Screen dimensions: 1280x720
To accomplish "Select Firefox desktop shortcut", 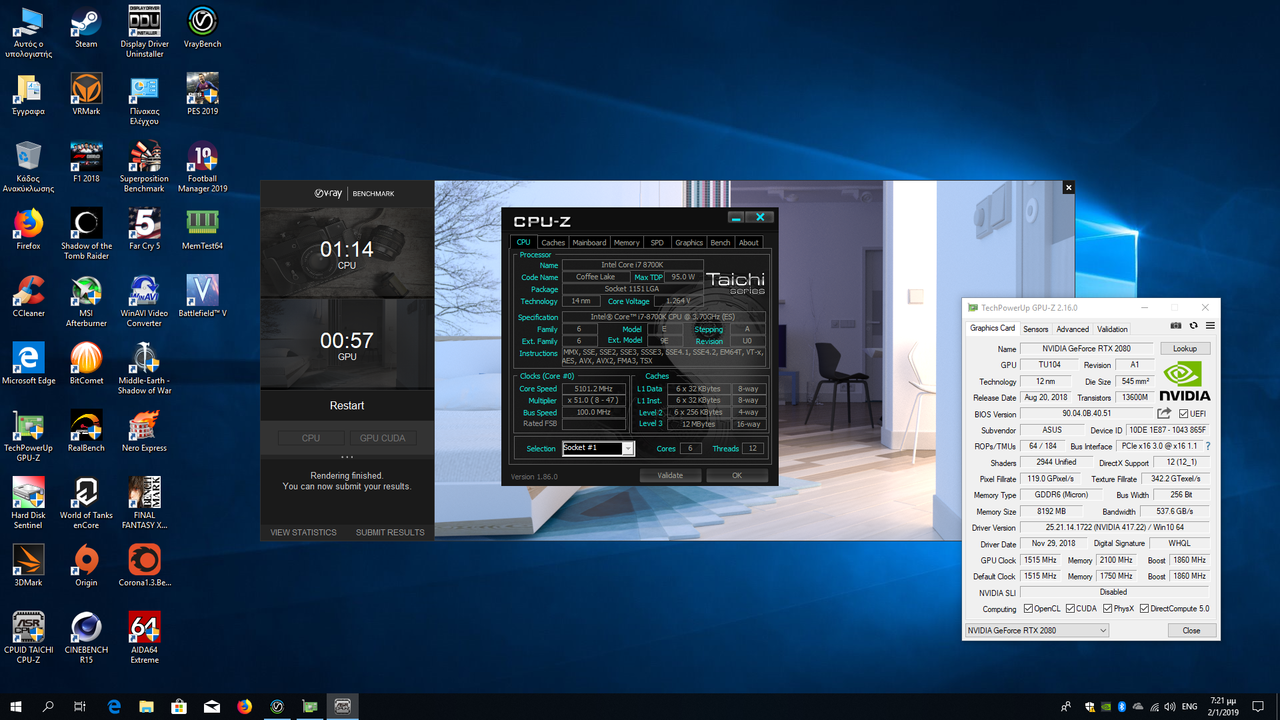I will tap(28, 229).
